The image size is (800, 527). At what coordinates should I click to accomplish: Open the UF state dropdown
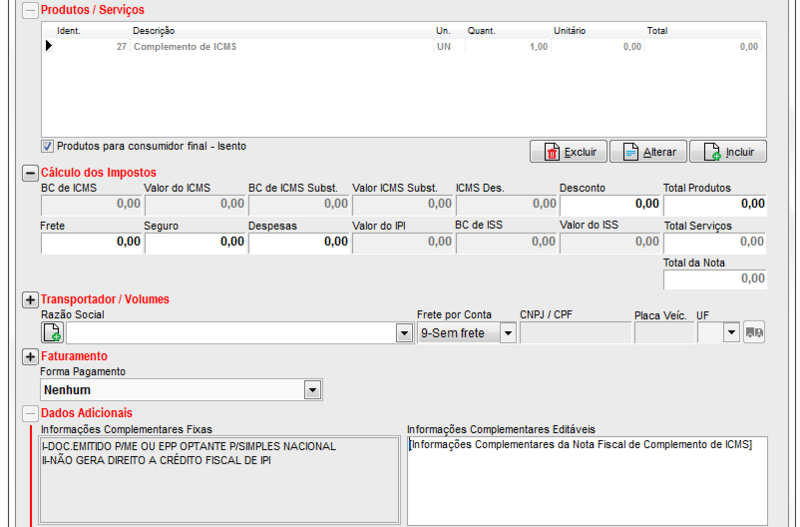[731, 333]
